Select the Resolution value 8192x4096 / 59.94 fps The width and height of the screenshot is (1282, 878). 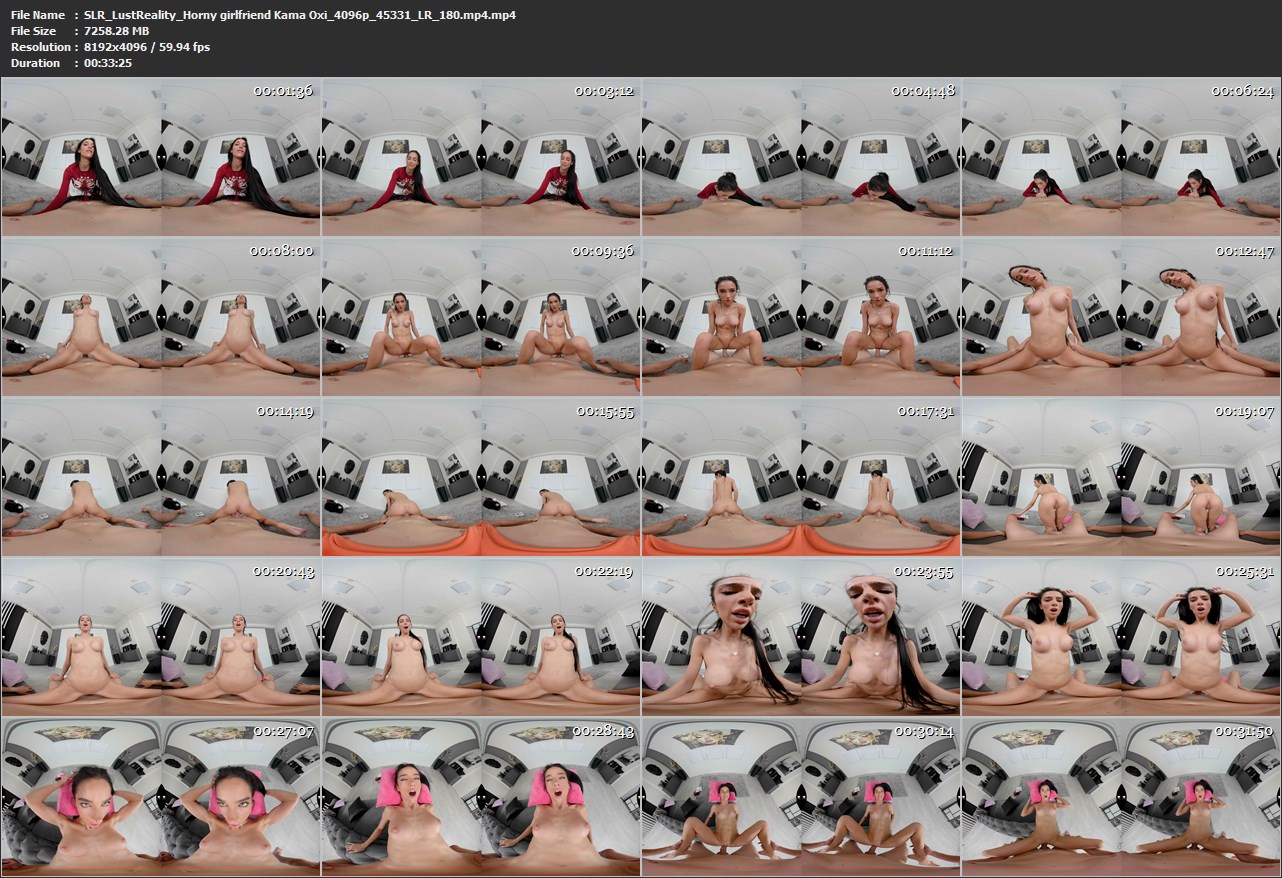[147, 47]
